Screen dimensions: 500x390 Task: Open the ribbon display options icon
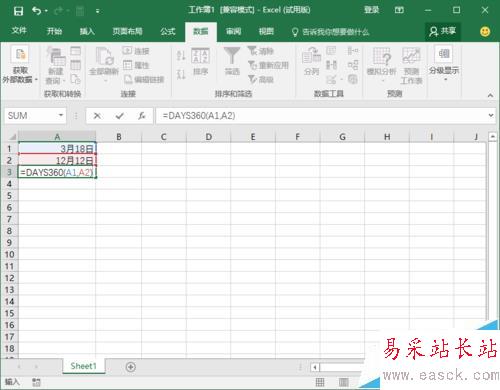point(399,10)
